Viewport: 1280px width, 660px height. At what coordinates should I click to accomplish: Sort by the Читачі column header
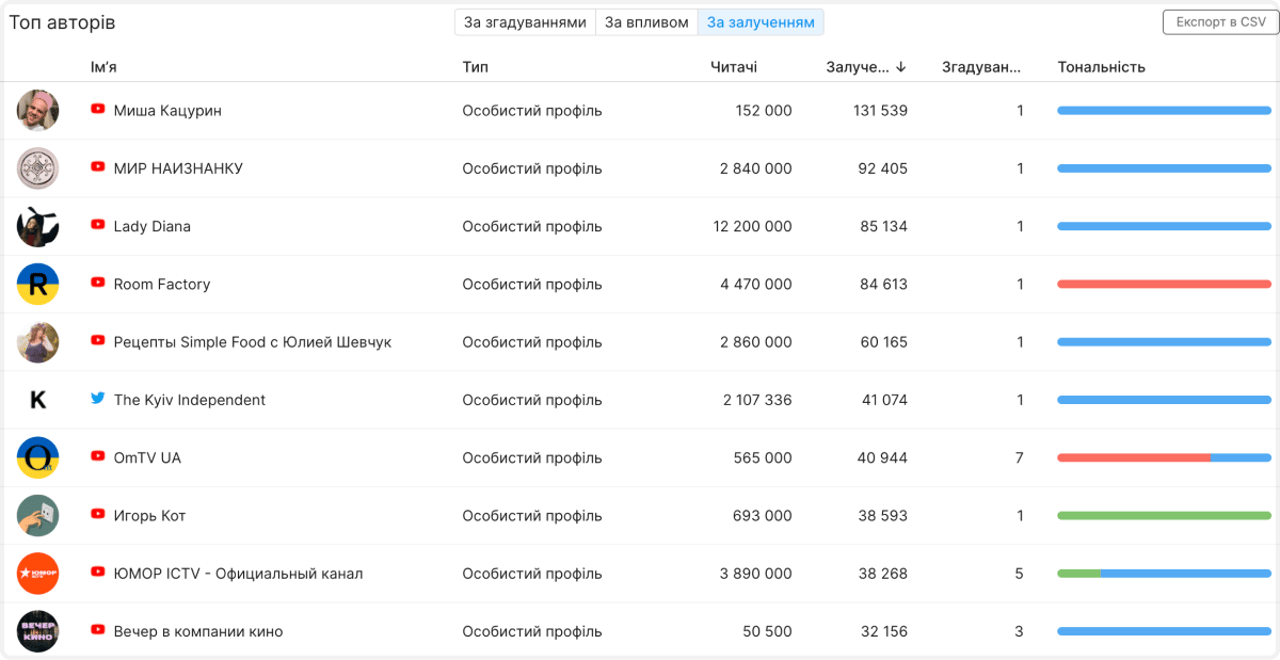coord(733,67)
